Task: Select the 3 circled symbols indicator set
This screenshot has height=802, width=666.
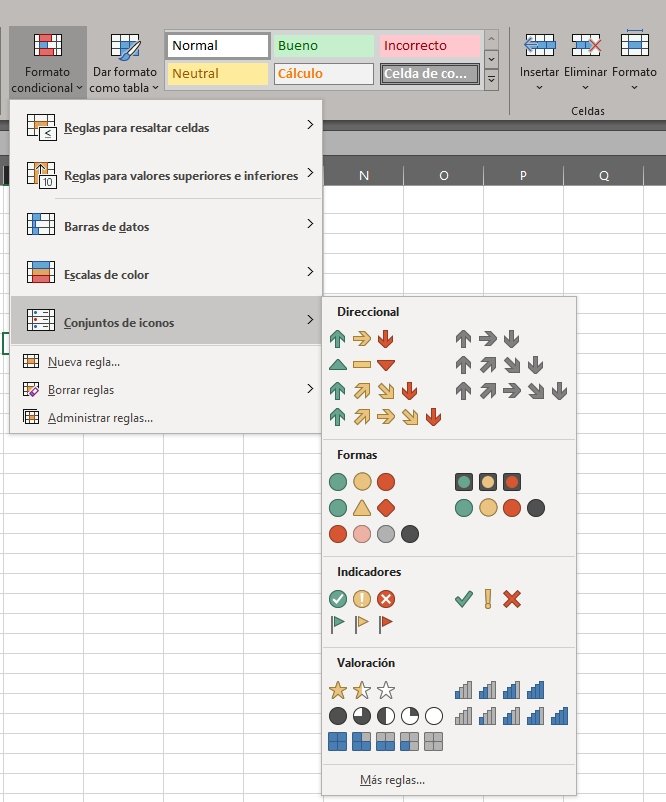Action: [x=362, y=598]
